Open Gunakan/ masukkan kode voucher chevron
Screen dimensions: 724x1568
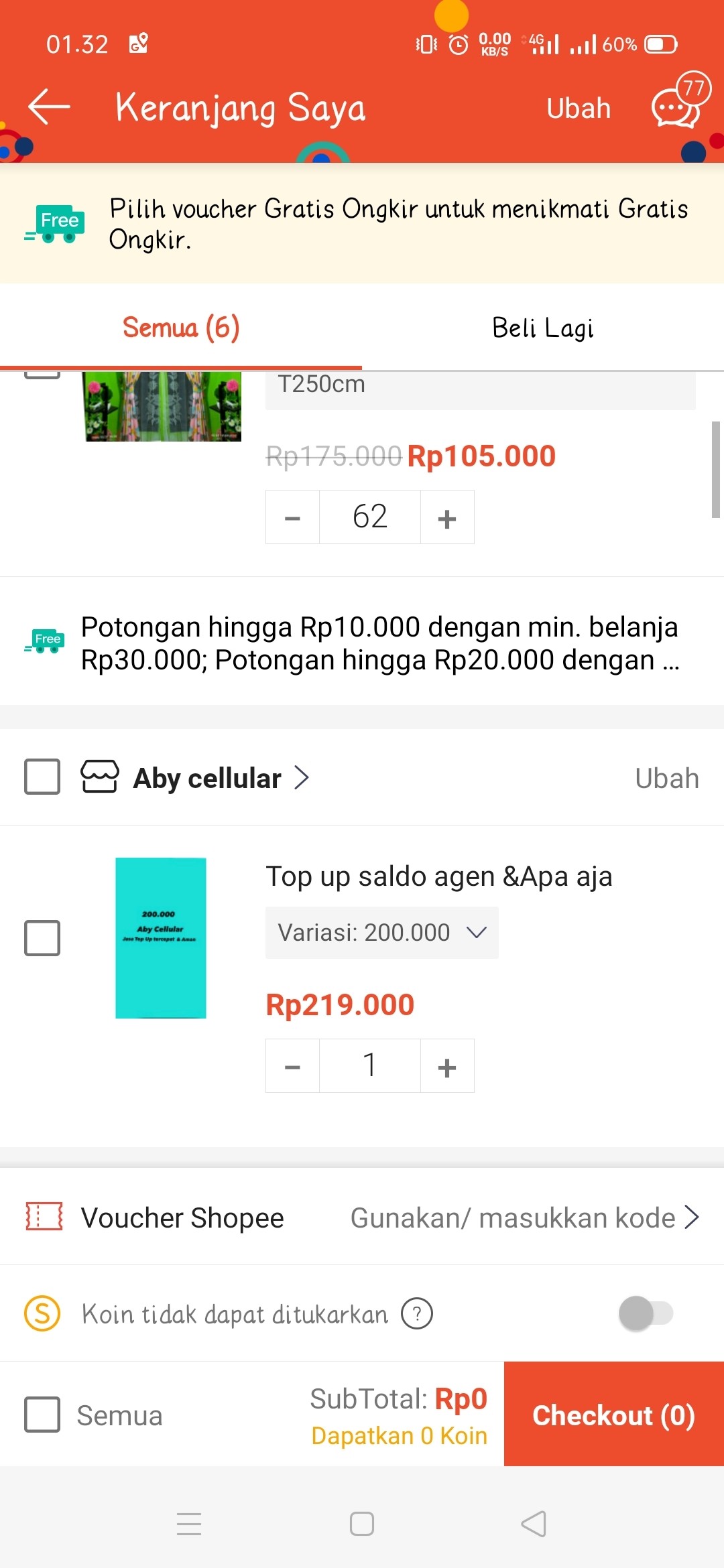(x=691, y=1217)
